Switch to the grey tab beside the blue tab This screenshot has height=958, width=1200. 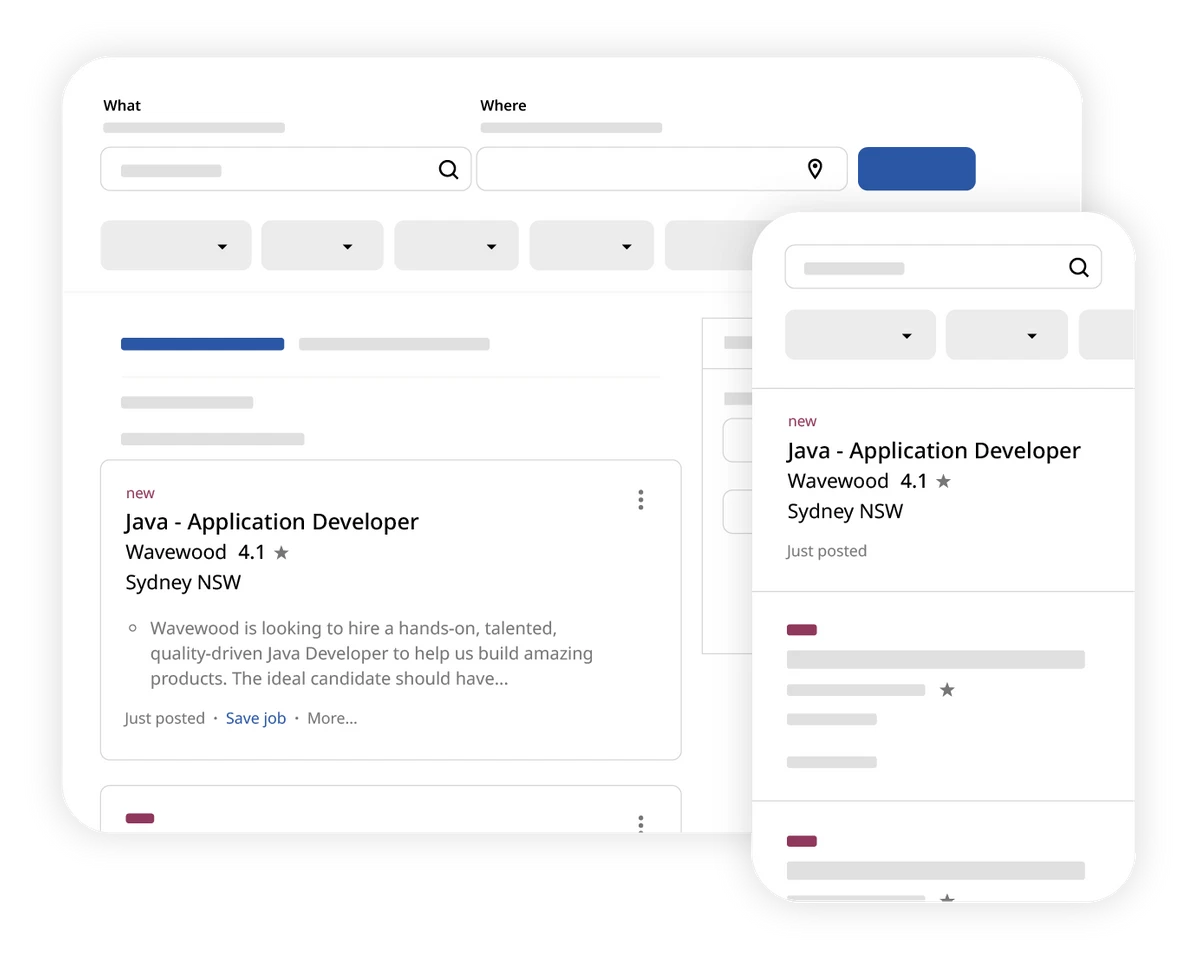coord(394,344)
